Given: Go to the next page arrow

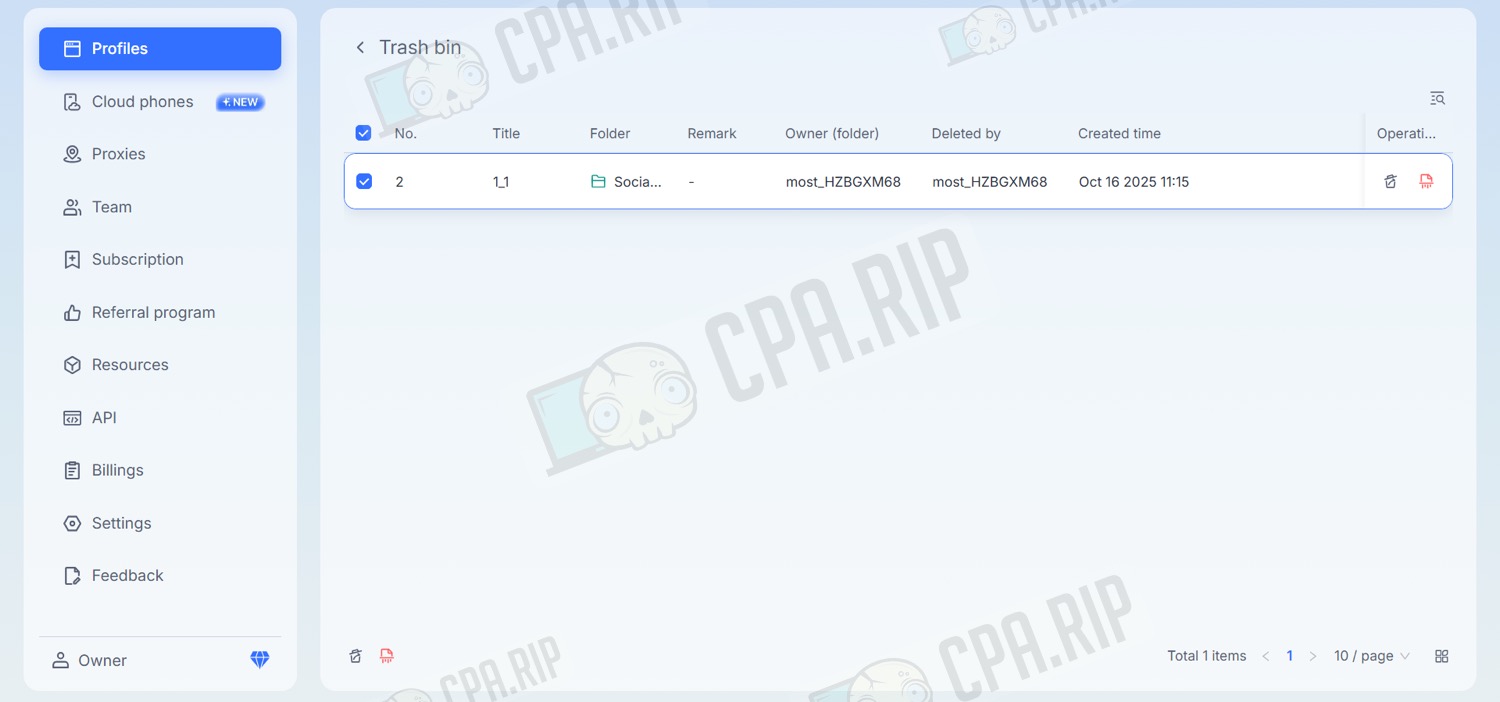Looking at the screenshot, I should pos(1313,656).
